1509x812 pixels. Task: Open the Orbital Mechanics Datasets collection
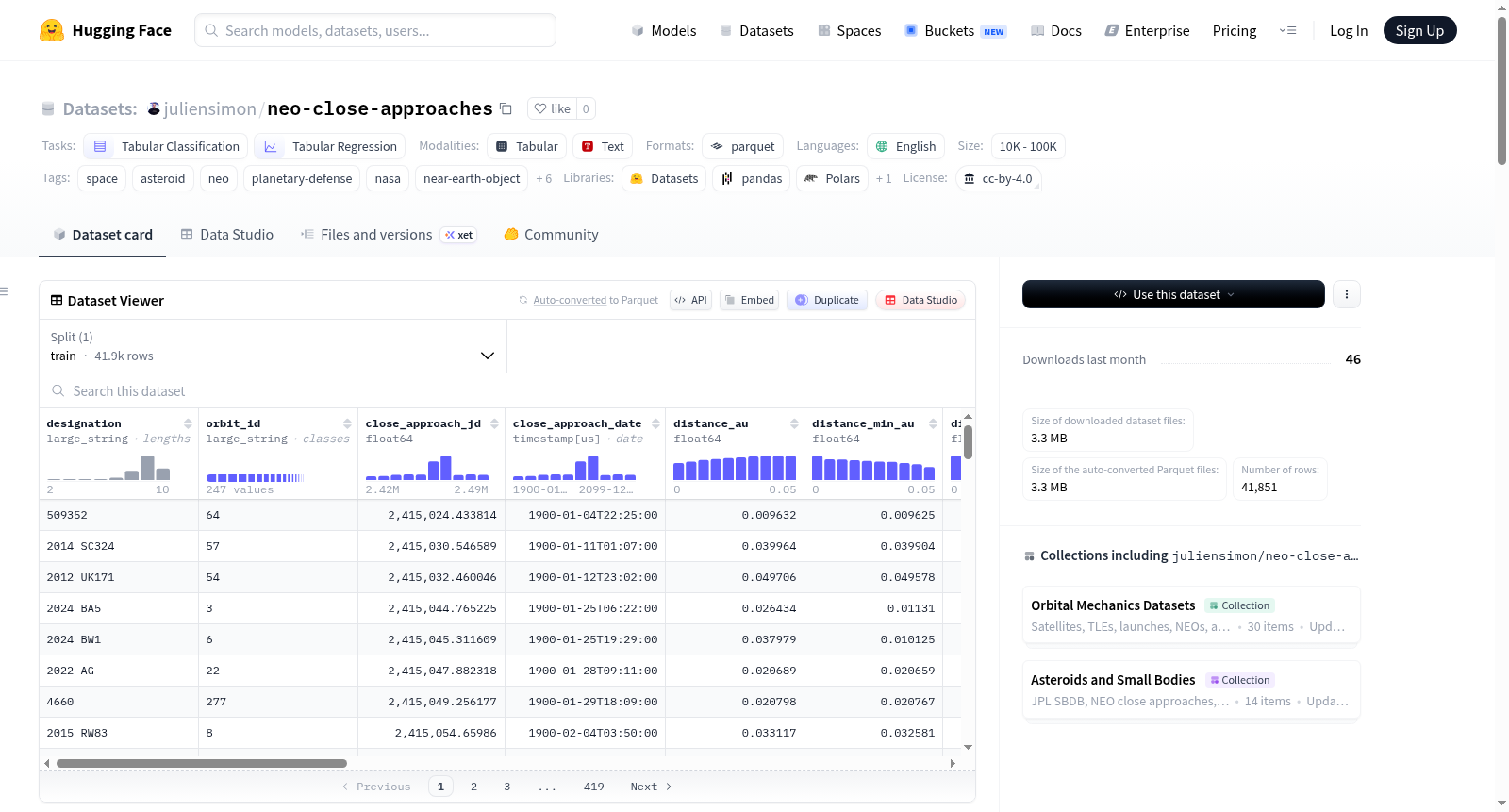pos(1191,615)
